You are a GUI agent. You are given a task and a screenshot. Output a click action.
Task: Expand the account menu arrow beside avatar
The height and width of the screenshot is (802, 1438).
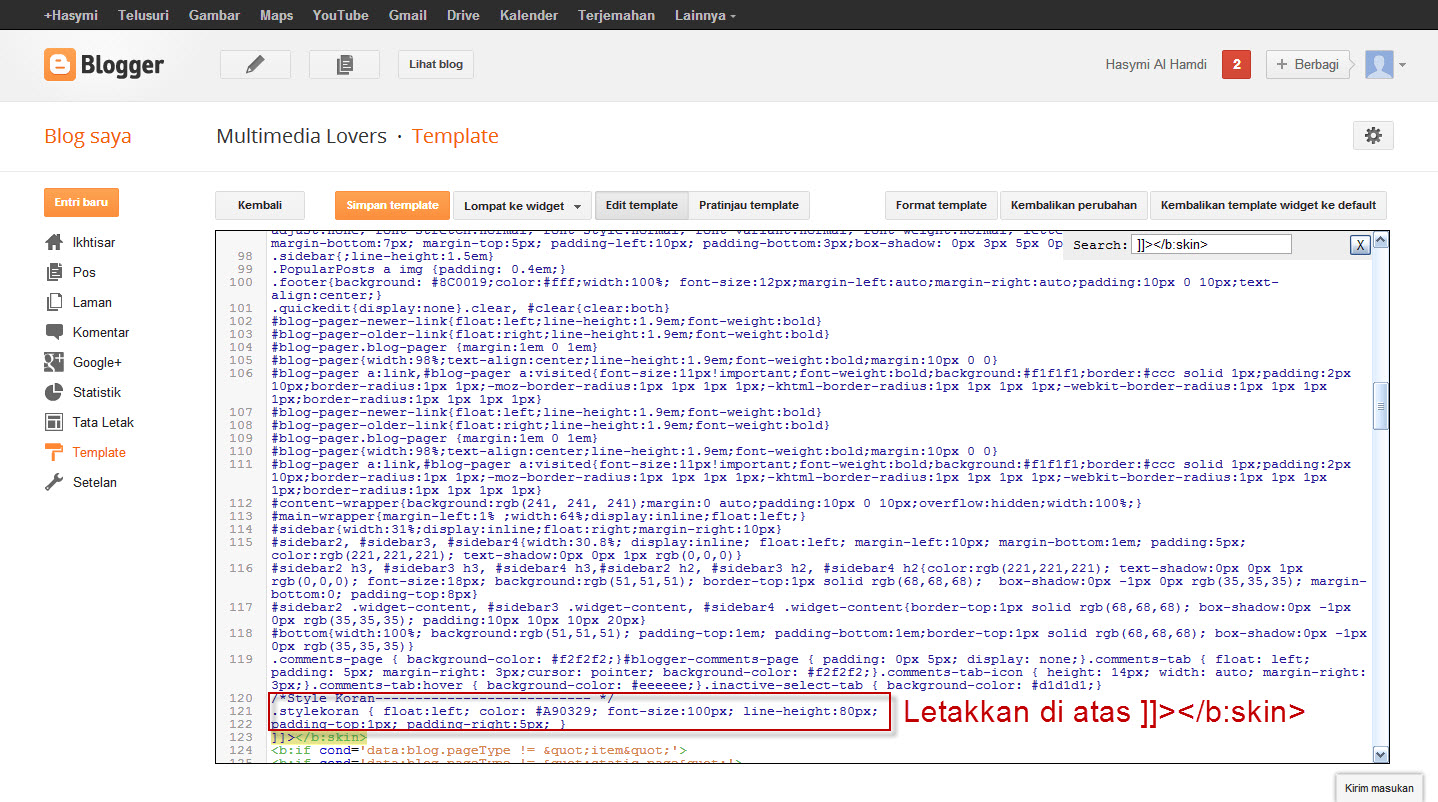tap(1402, 65)
